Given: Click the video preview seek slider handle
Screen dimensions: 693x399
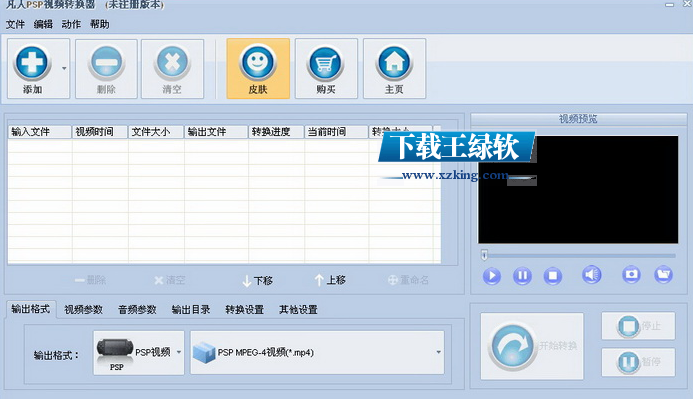Looking at the screenshot, I should point(484,255).
